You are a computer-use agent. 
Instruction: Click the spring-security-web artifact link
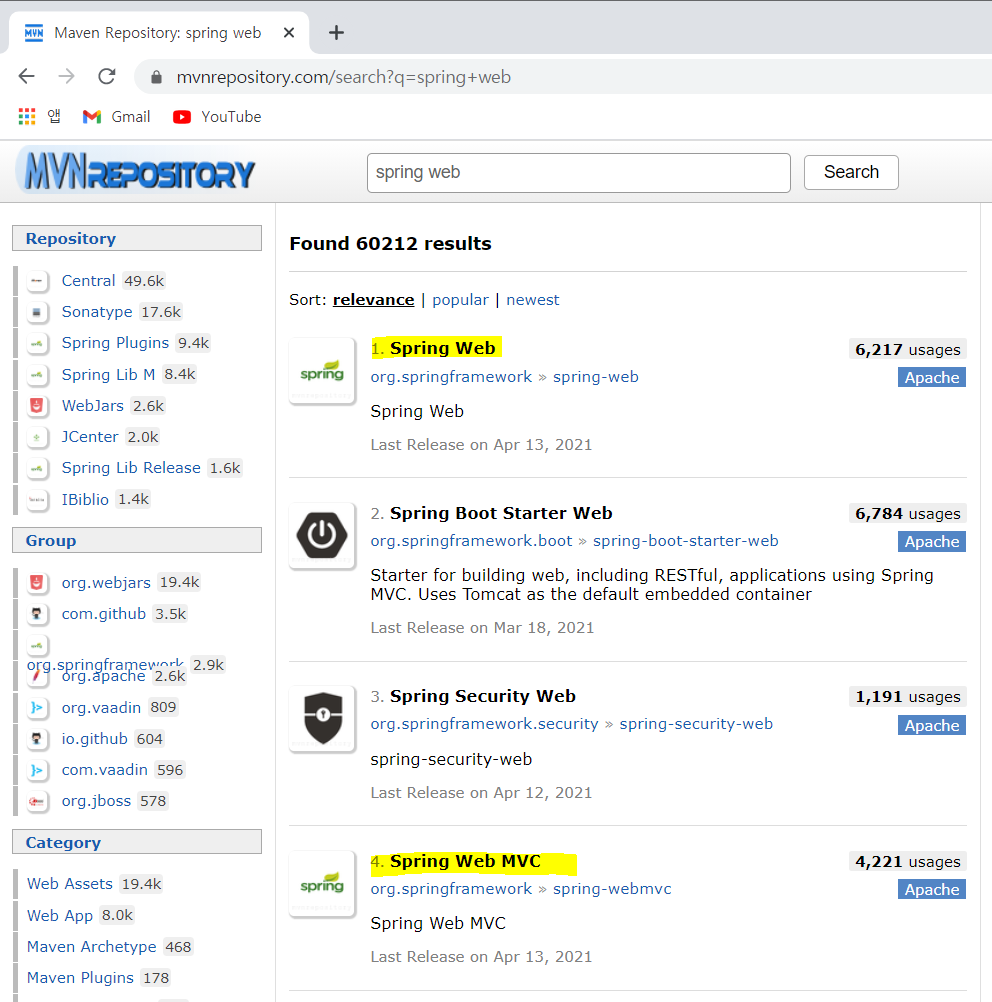point(695,723)
